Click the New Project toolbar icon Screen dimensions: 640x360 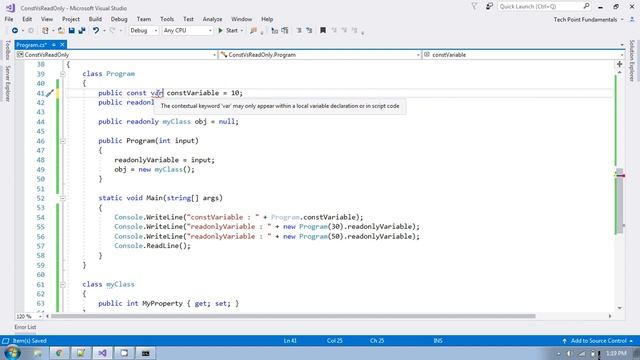pos(45,31)
